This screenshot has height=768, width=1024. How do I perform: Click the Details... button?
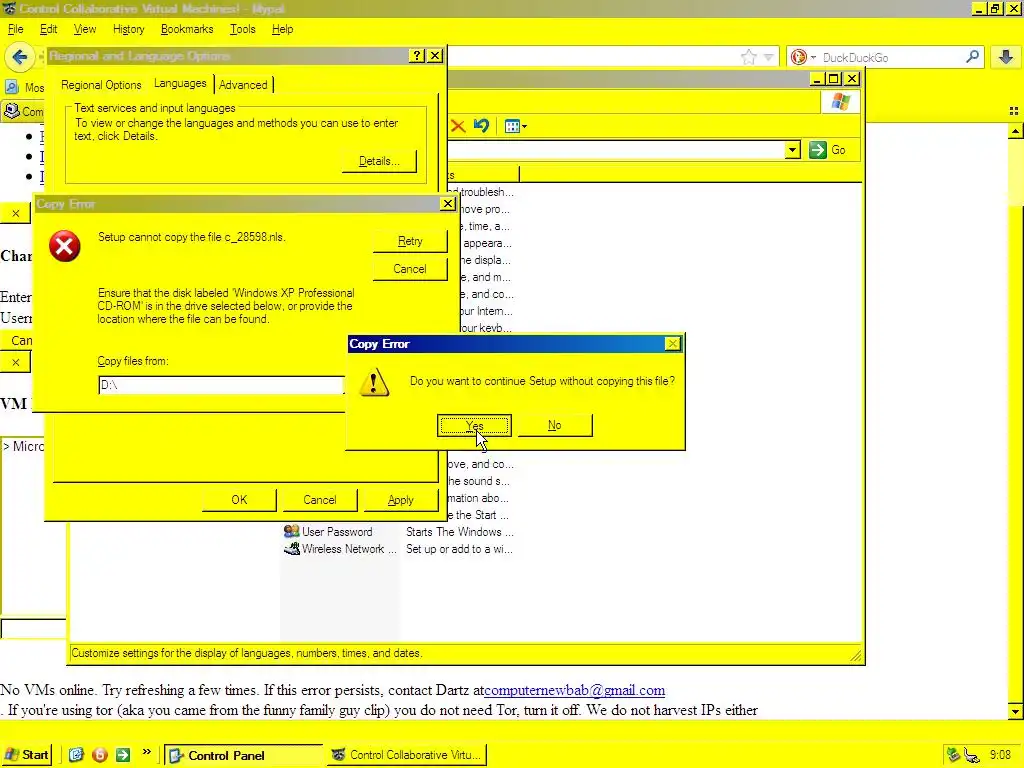click(379, 161)
